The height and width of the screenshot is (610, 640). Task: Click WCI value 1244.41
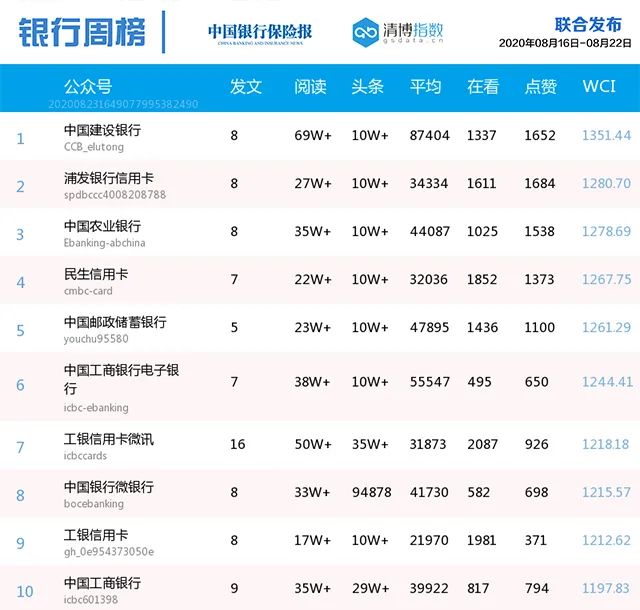(607, 382)
